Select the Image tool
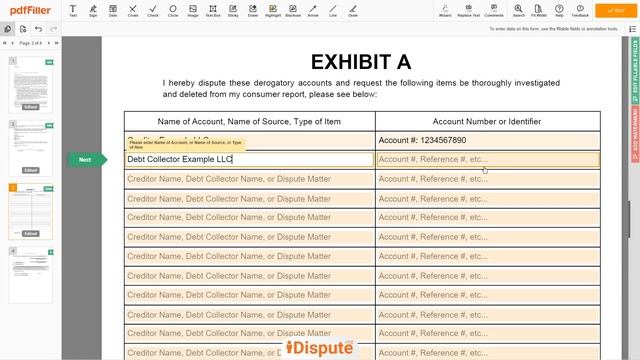640x360 pixels. (193, 11)
